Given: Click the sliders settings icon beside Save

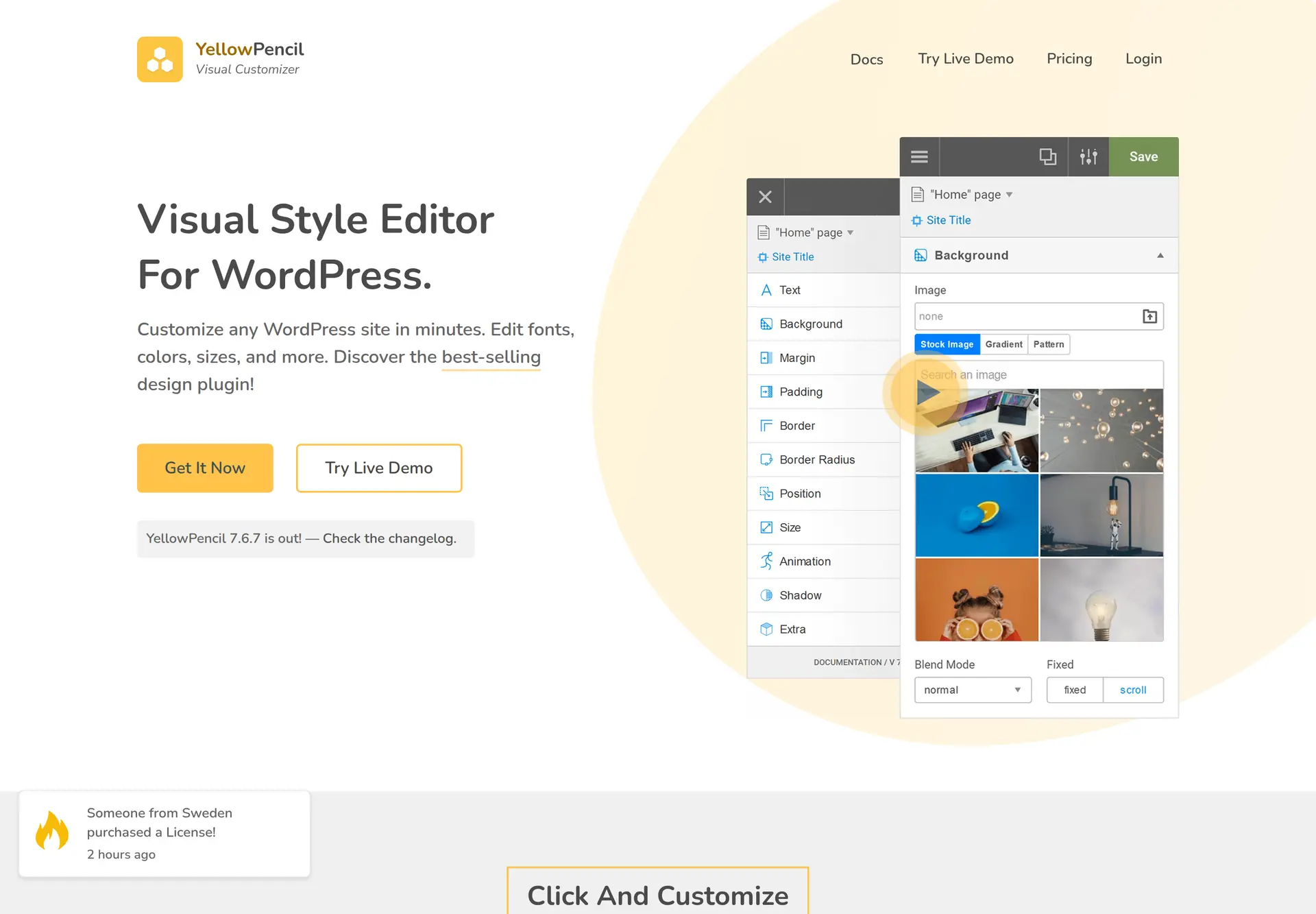Looking at the screenshot, I should point(1088,157).
